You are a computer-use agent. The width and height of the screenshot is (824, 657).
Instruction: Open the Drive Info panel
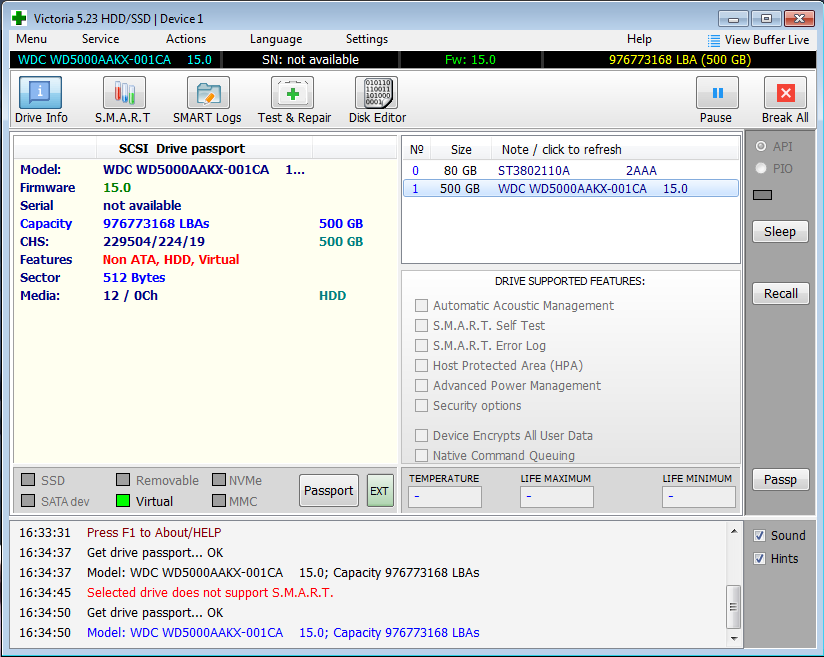coord(41,93)
